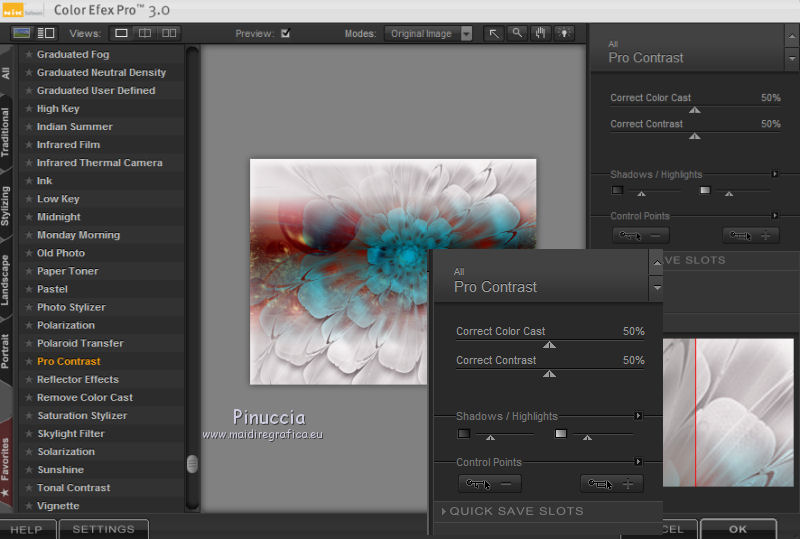Image resolution: width=800 pixels, height=539 pixels.
Task: Expand Shadows / Highlights in enlarged panel
Action: coord(638,416)
